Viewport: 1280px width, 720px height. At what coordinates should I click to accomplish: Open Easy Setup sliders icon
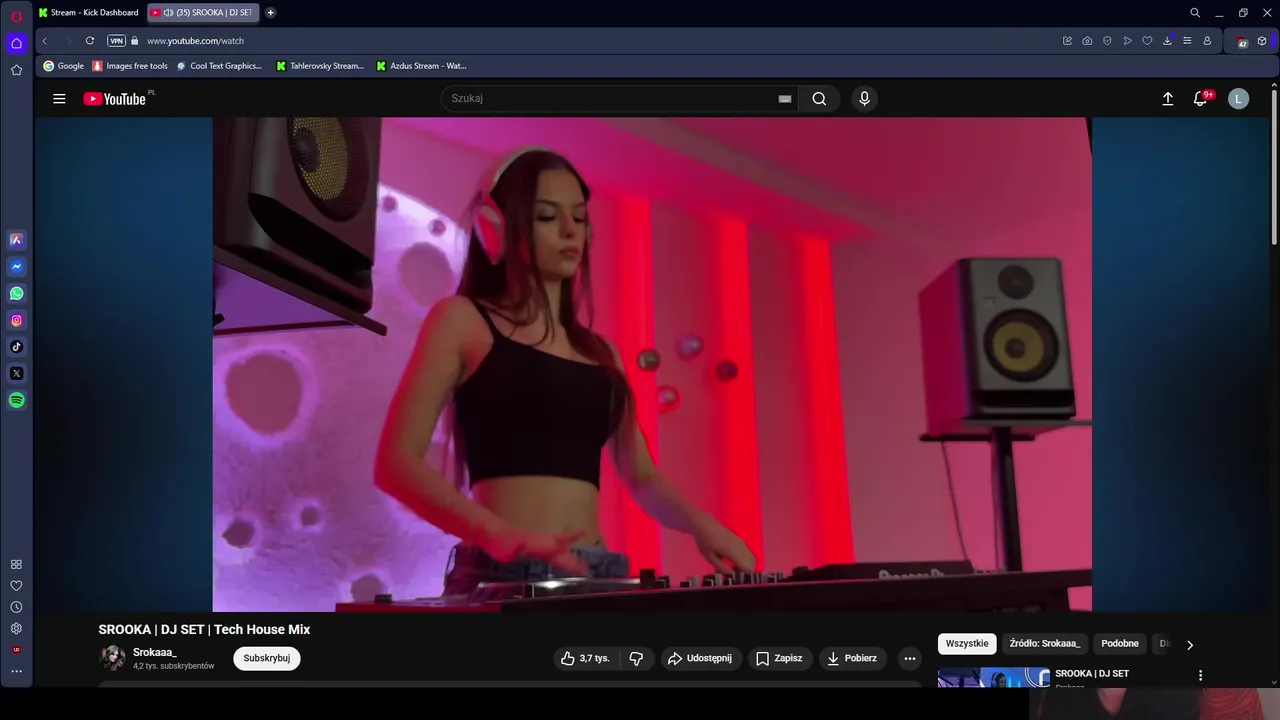click(1187, 41)
